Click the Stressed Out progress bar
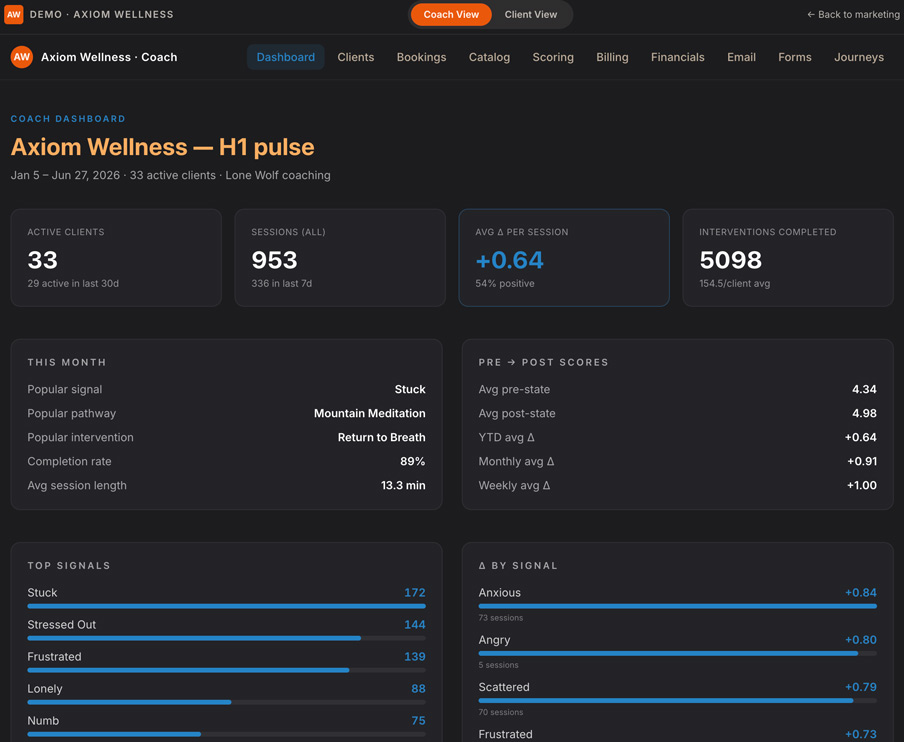 click(x=227, y=638)
